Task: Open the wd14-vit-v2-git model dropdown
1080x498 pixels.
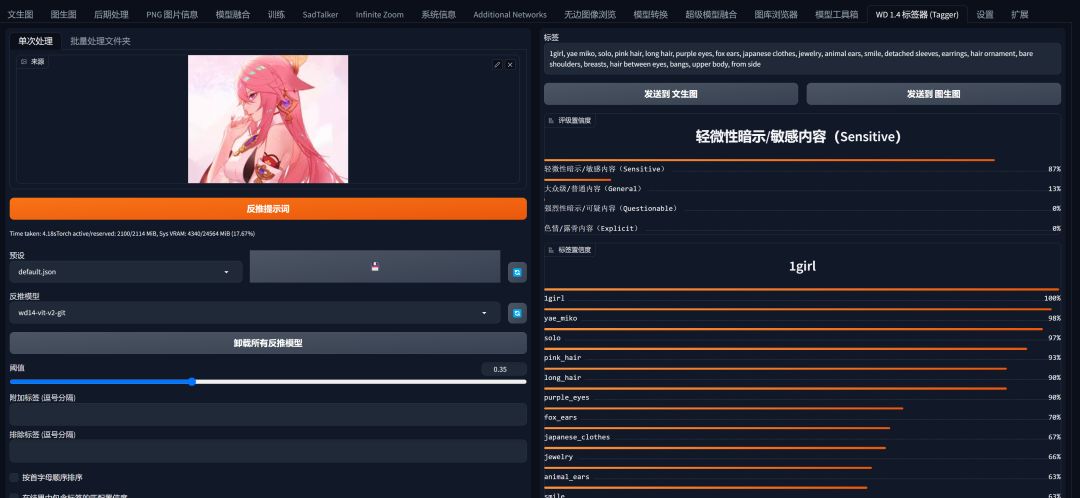Action: [x=255, y=313]
